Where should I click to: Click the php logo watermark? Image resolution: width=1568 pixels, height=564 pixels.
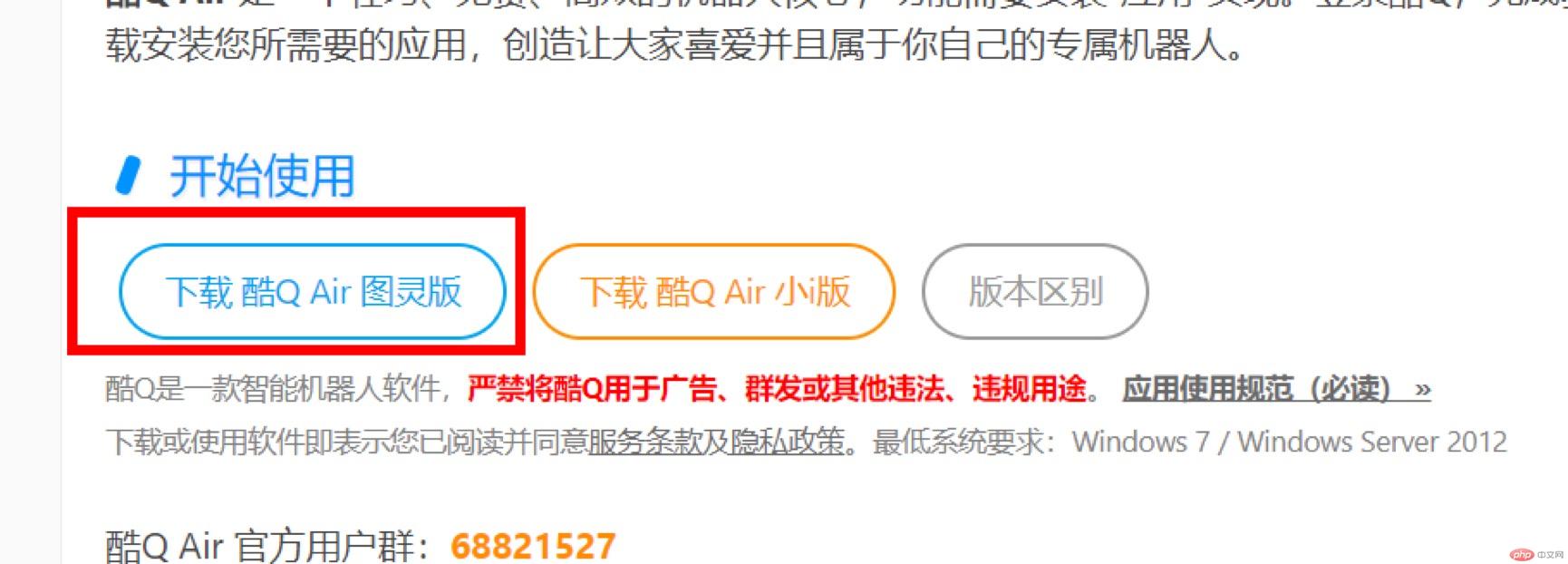(1522, 554)
